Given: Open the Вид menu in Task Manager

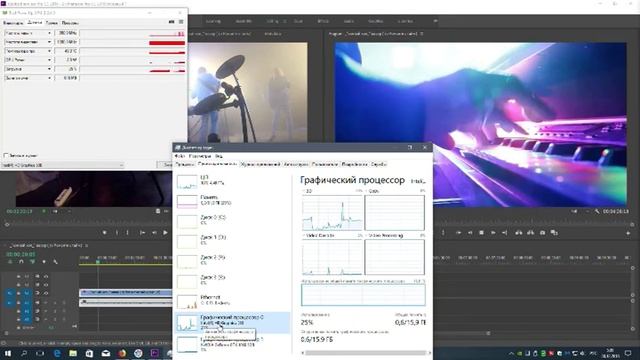Looking at the screenshot, I should [x=219, y=156].
